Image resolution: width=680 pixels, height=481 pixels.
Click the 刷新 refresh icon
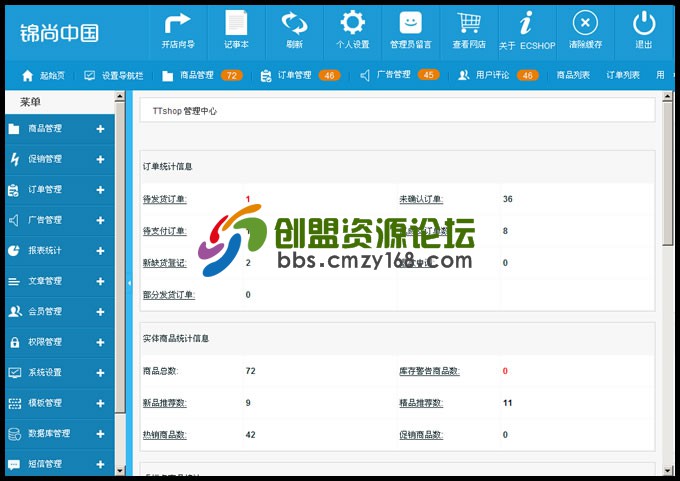pyautogui.click(x=294, y=23)
